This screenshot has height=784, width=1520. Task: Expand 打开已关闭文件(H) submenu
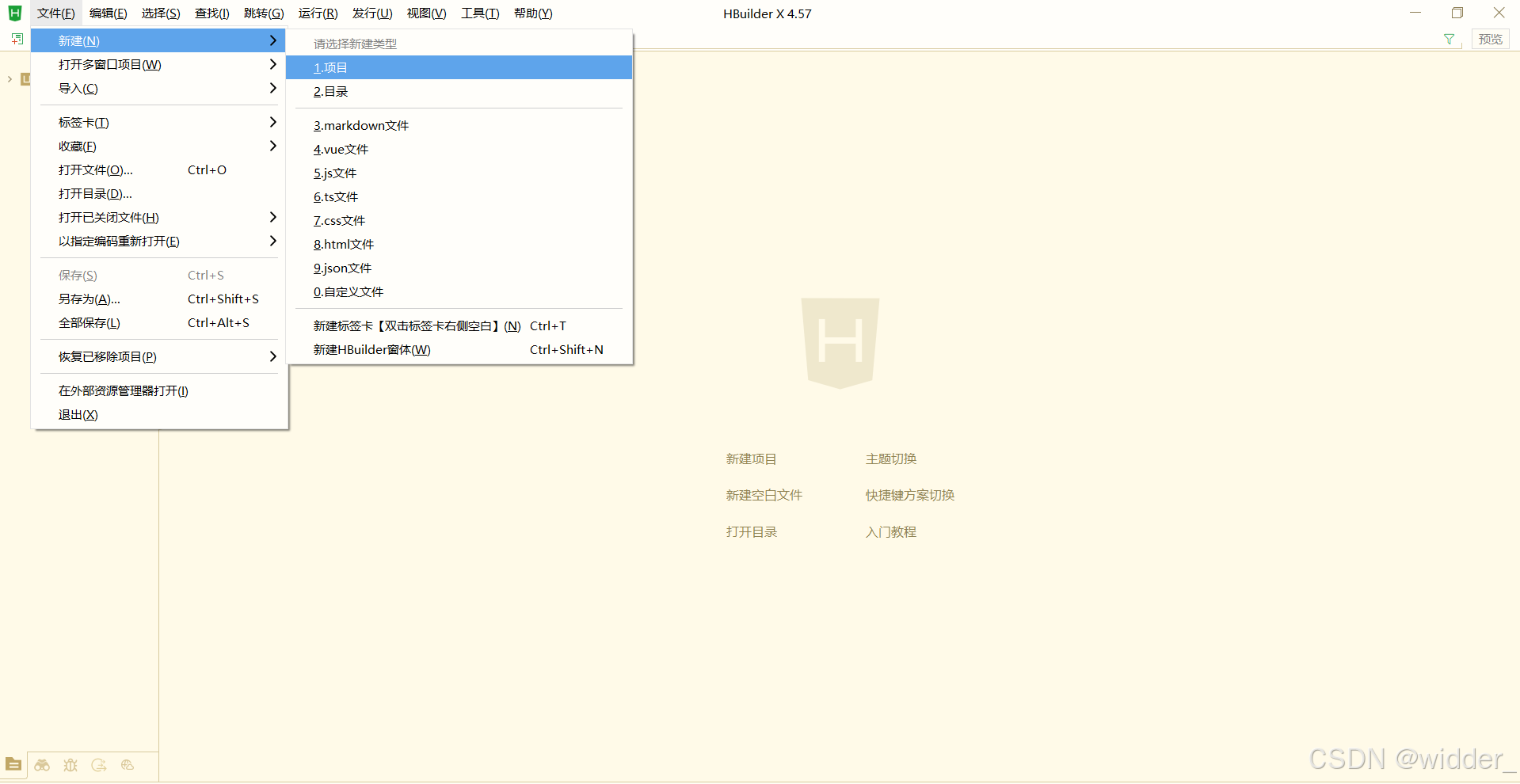[158, 217]
